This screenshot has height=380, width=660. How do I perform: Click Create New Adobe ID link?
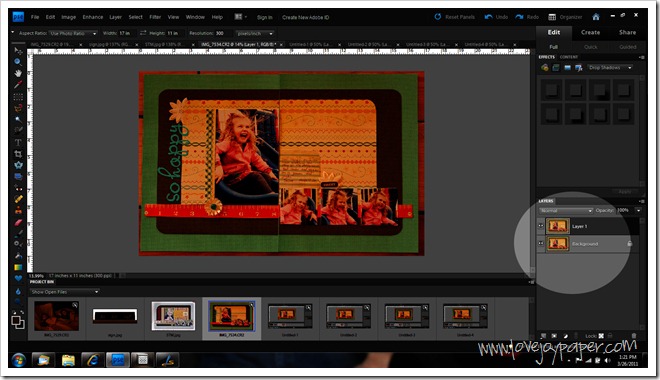point(306,17)
